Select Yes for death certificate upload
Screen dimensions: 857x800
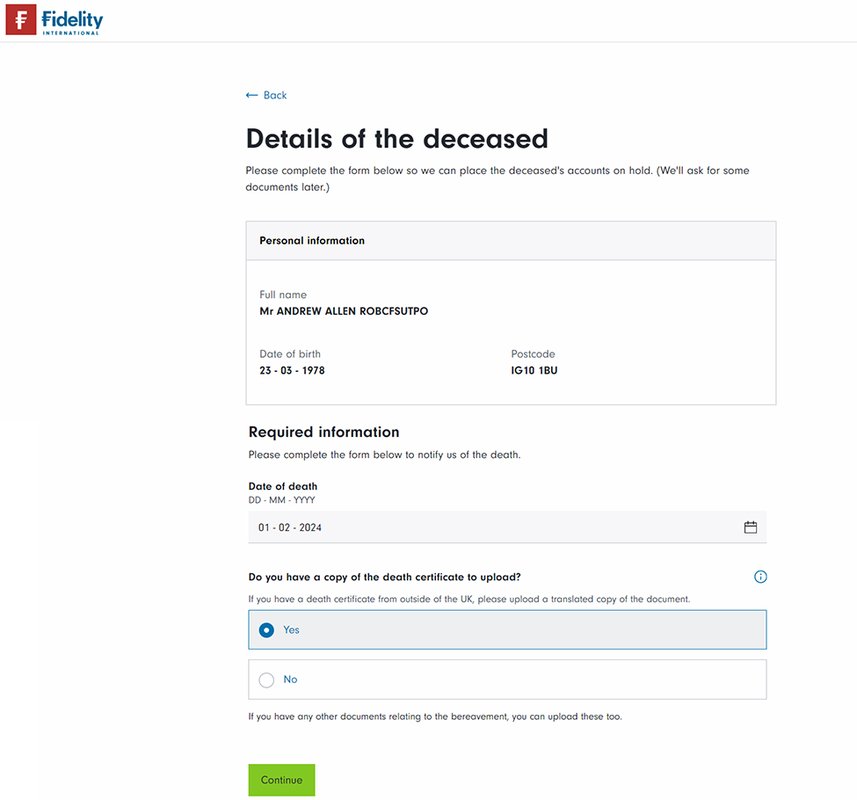266,630
